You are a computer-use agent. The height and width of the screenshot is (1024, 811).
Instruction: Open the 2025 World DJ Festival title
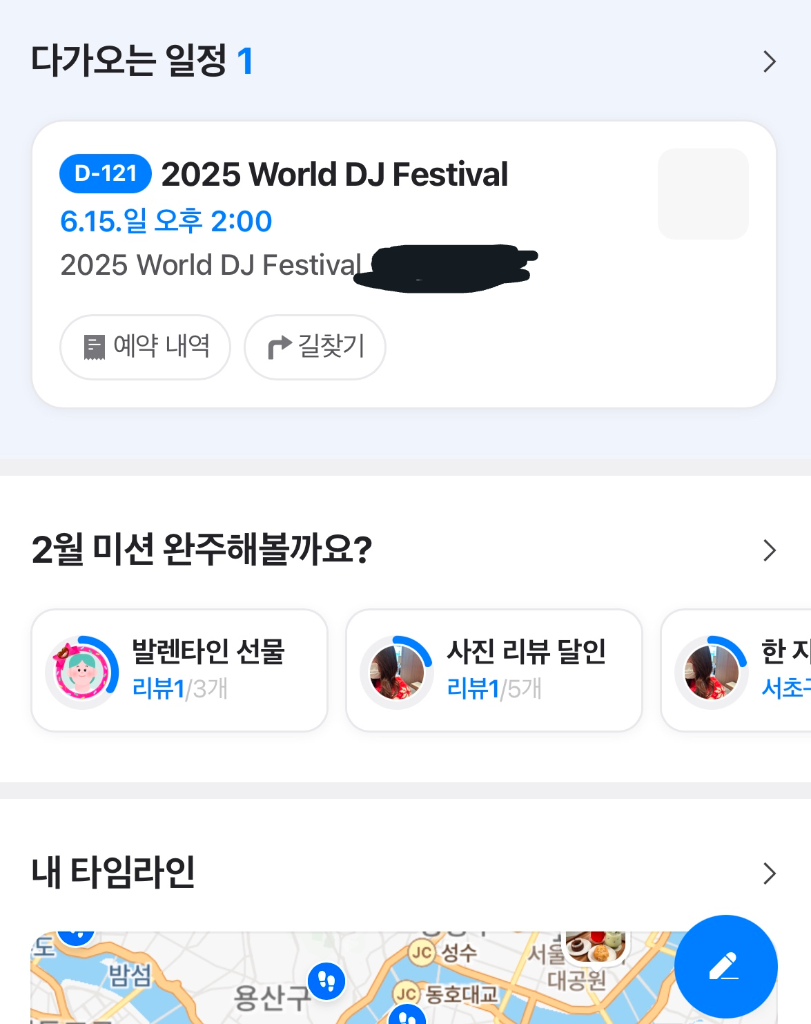click(334, 175)
